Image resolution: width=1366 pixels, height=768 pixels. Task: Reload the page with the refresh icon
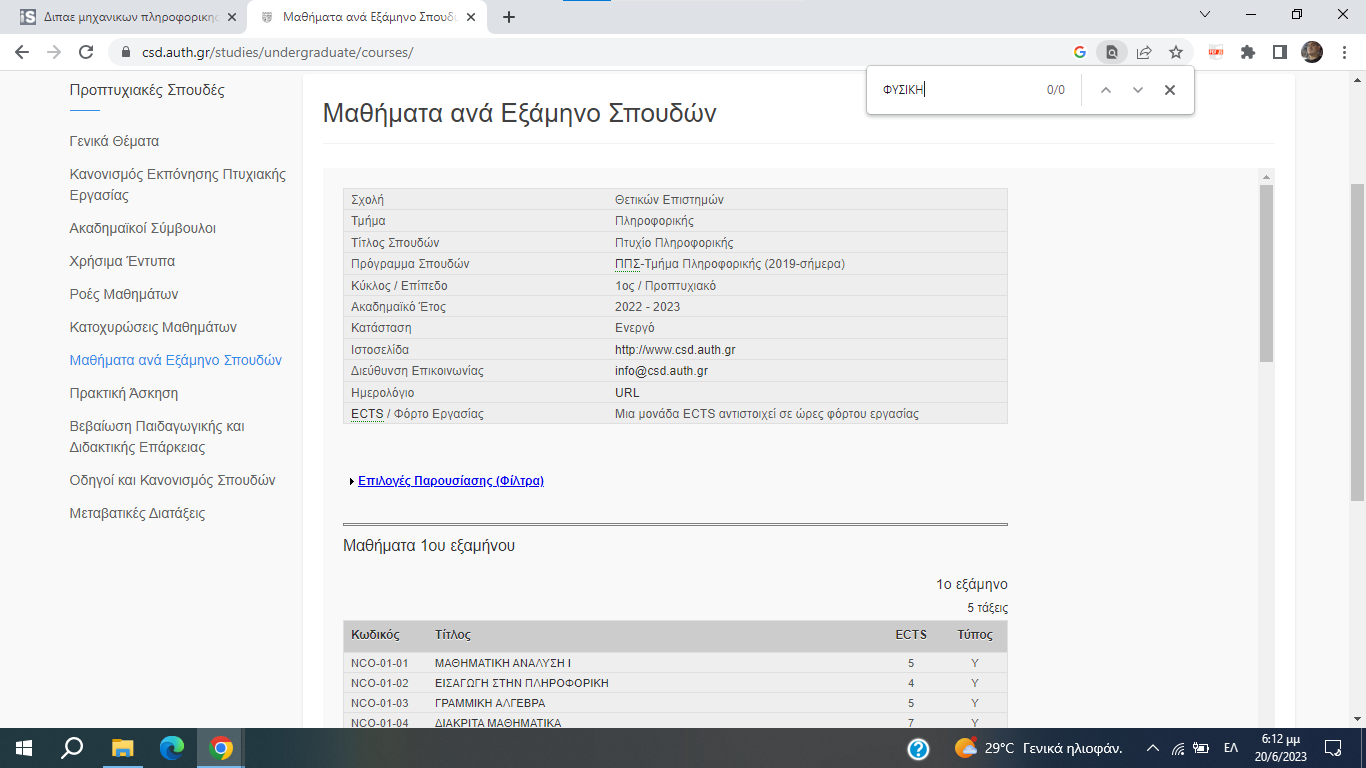tap(86, 53)
